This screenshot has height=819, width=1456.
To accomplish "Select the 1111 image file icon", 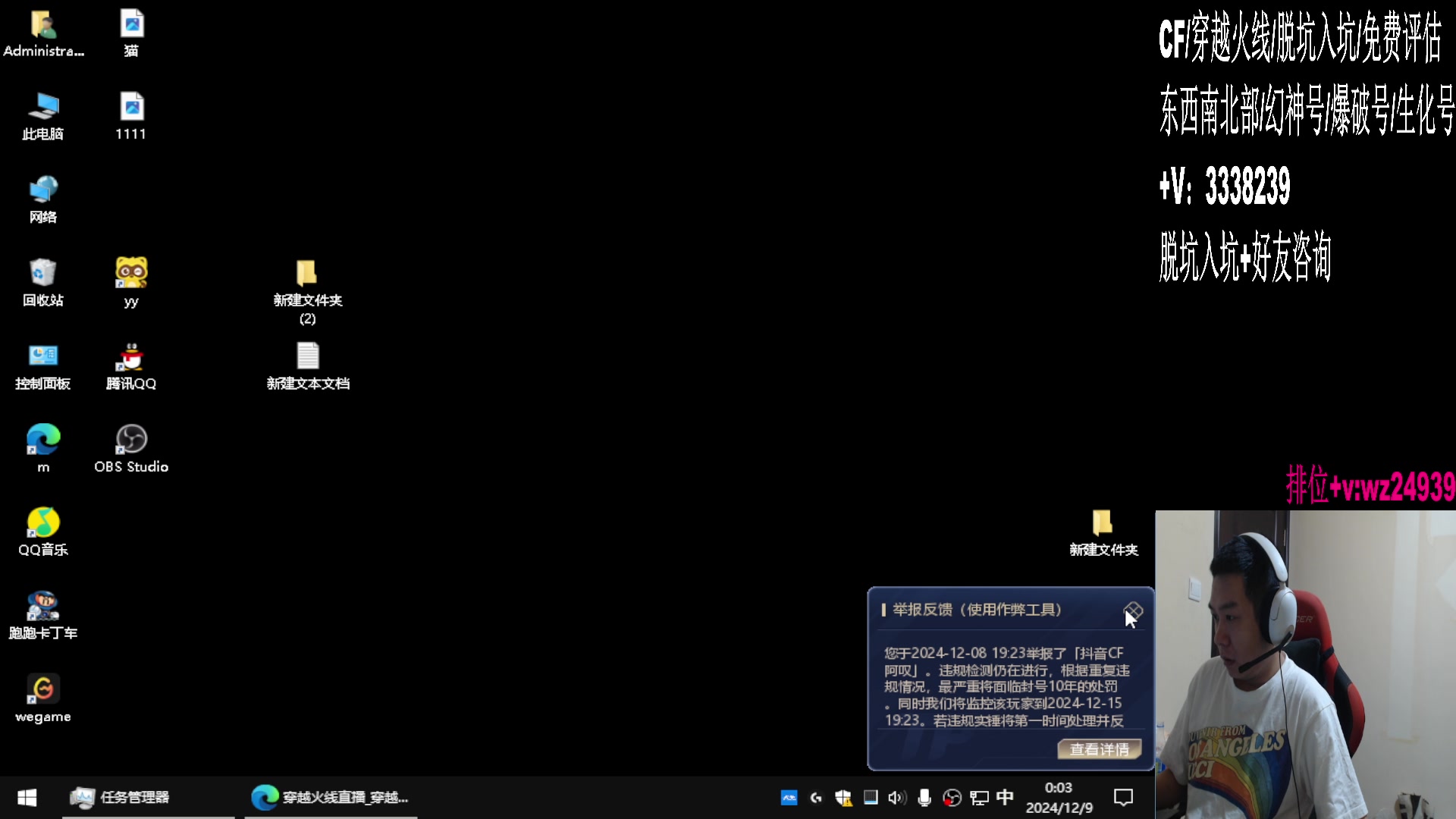I will coord(131,117).
